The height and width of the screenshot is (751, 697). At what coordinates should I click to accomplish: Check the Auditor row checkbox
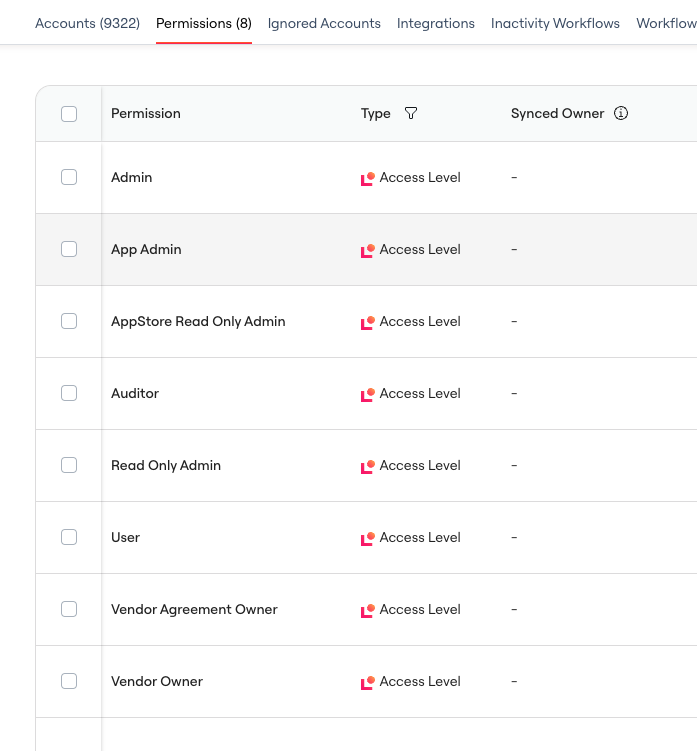point(69,393)
